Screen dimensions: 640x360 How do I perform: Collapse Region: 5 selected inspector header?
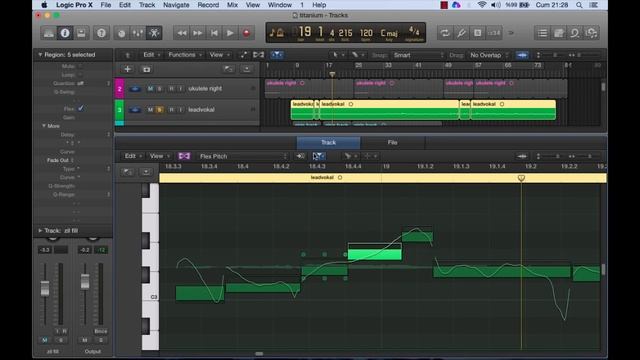40,55
